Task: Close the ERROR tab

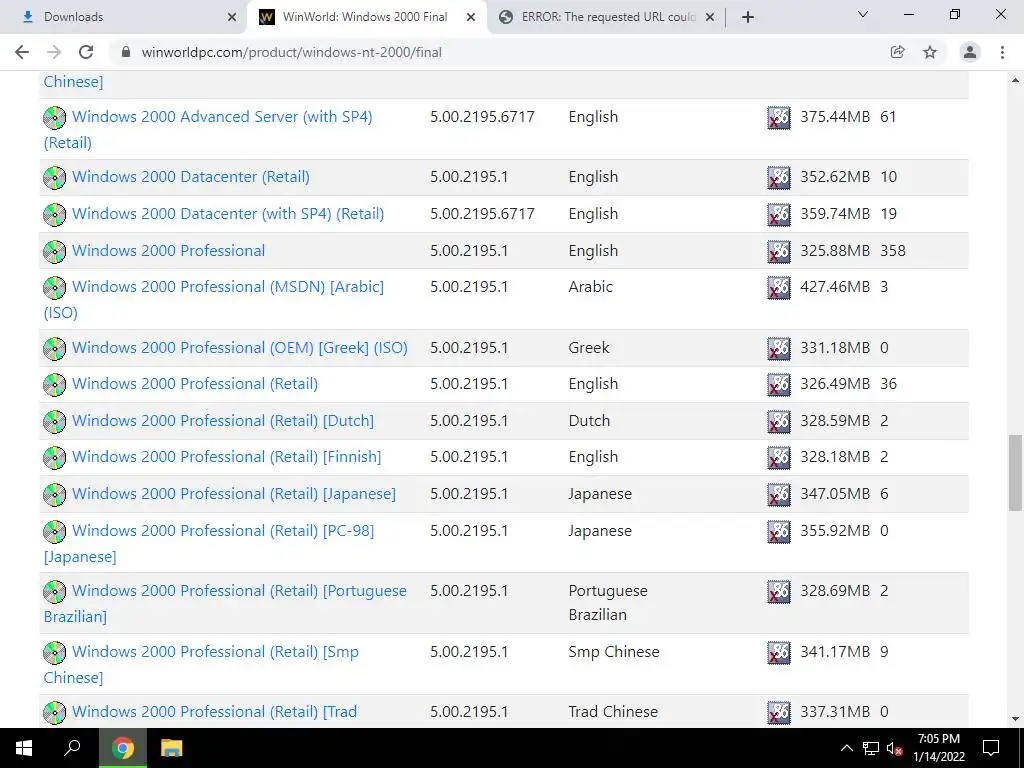Action: tap(710, 17)
